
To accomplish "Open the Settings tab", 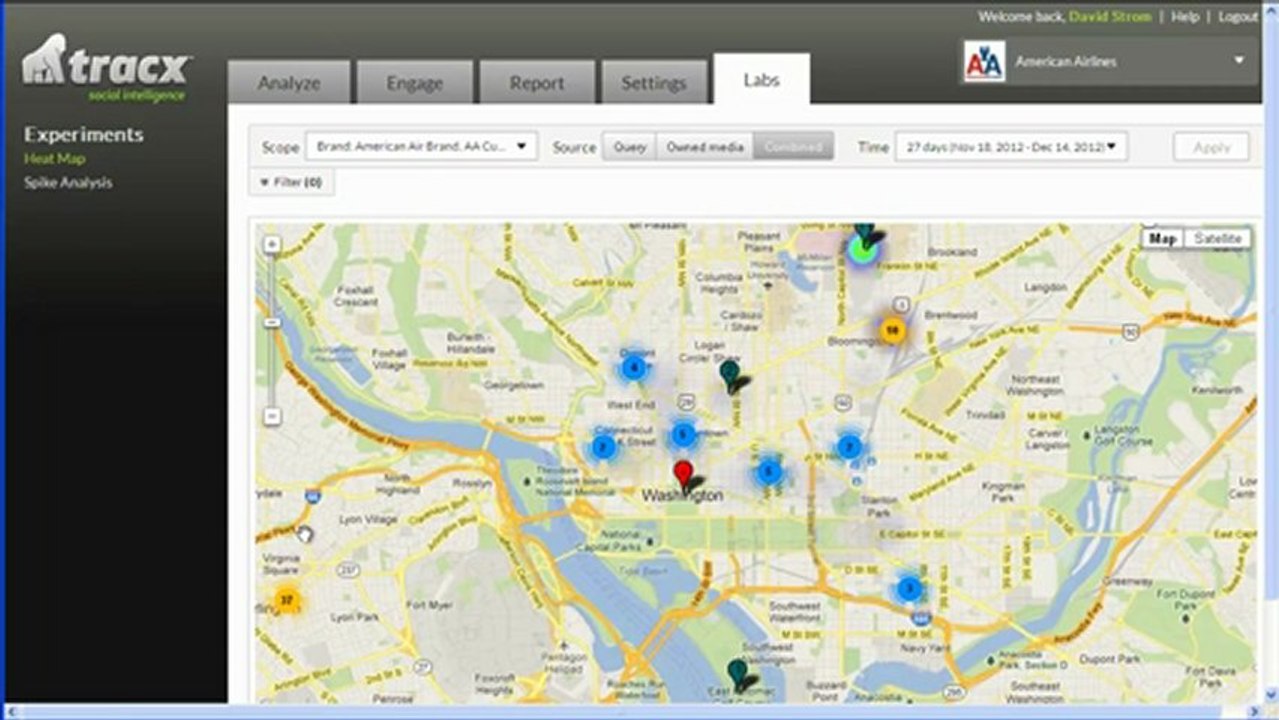I will pos(654,83).
